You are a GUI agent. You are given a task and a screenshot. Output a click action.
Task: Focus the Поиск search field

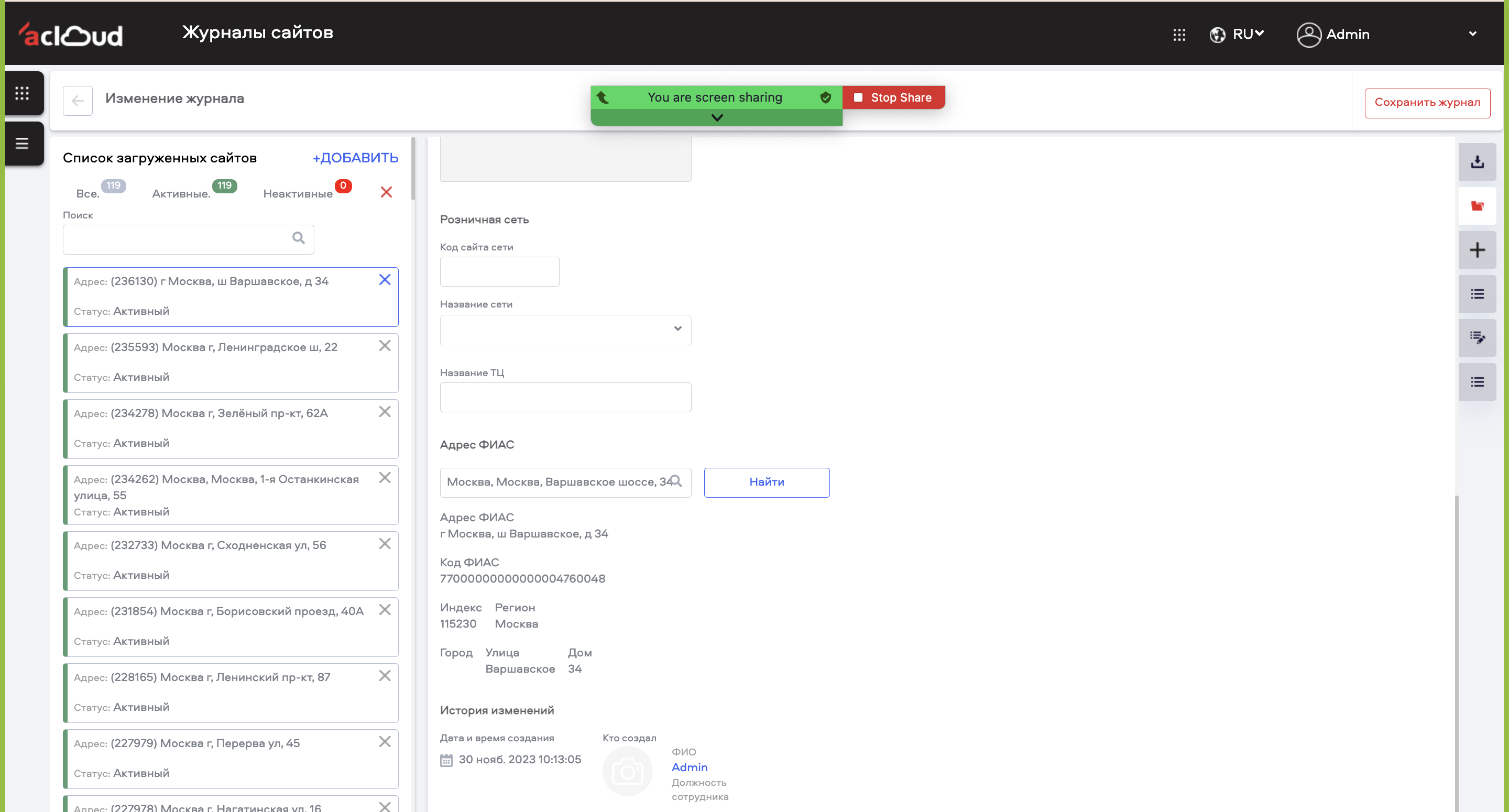tap(188, 239)
